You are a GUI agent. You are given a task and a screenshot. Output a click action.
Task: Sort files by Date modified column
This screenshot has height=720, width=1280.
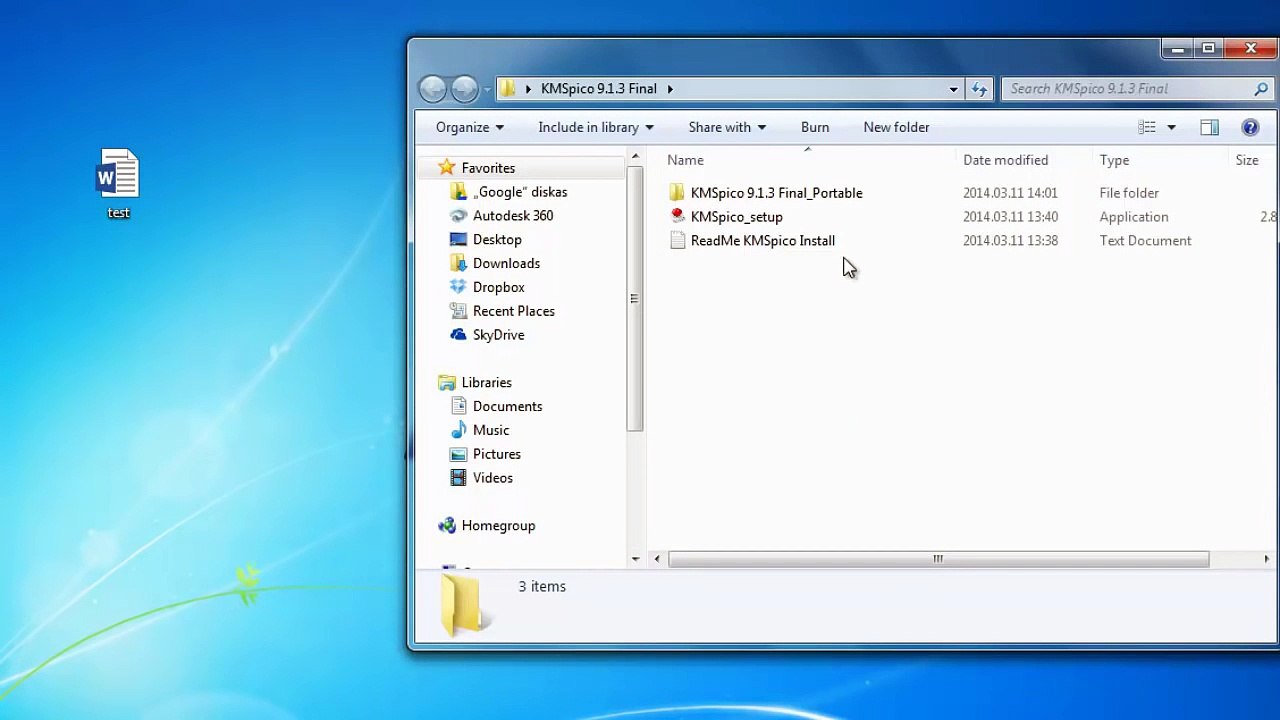1005,160
